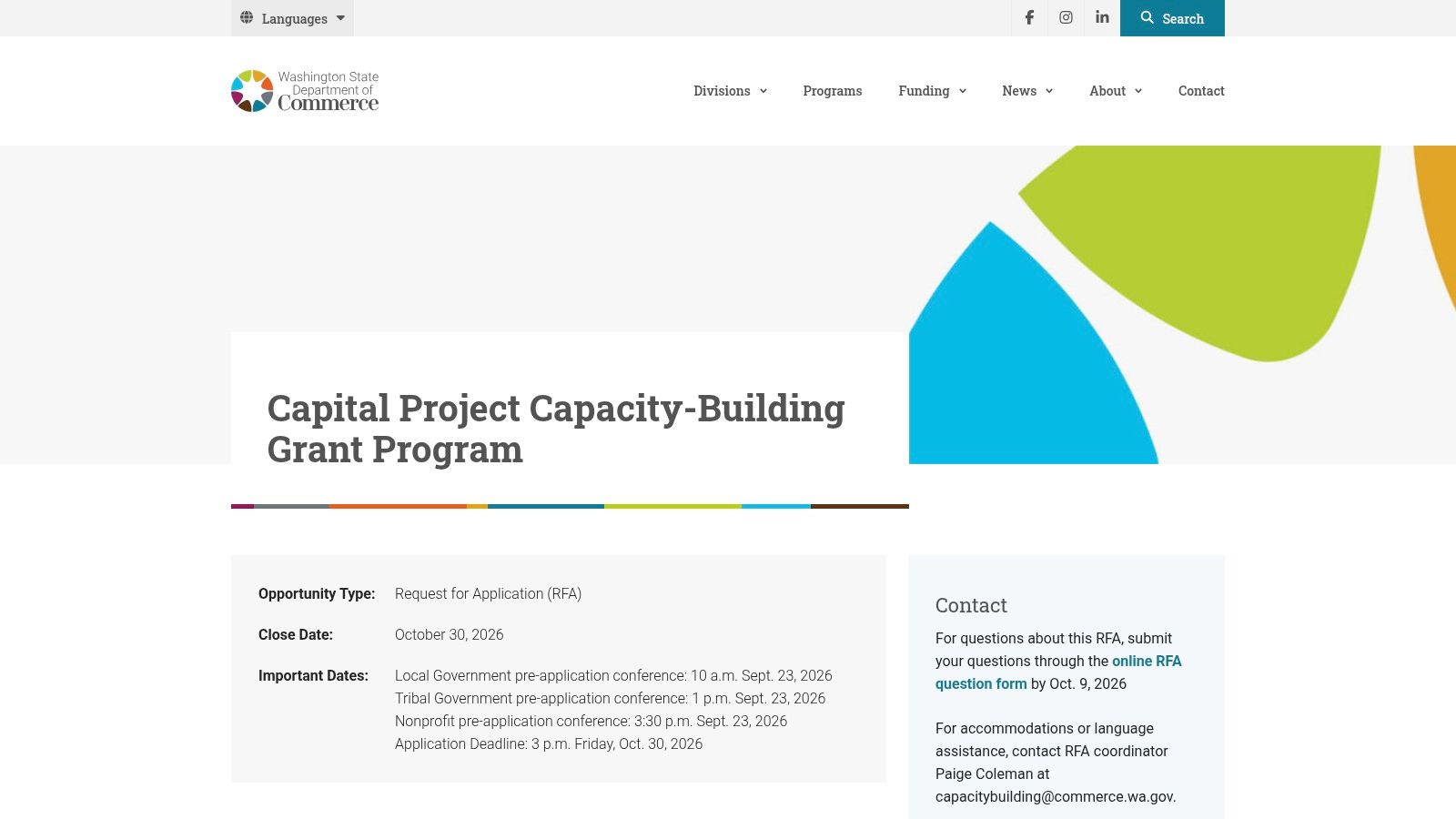The width and height of the screenshot is (1456, 819).
Task: Expand the Funding menu
Action: point(932,91)
